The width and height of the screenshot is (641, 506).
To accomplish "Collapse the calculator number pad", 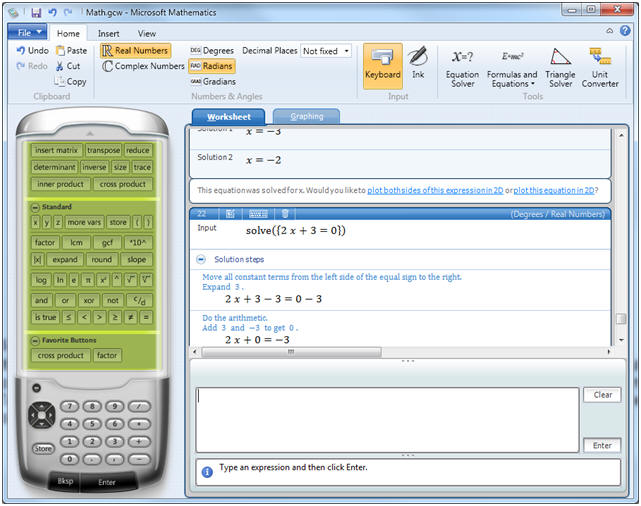I will click(x=36, y=388).
